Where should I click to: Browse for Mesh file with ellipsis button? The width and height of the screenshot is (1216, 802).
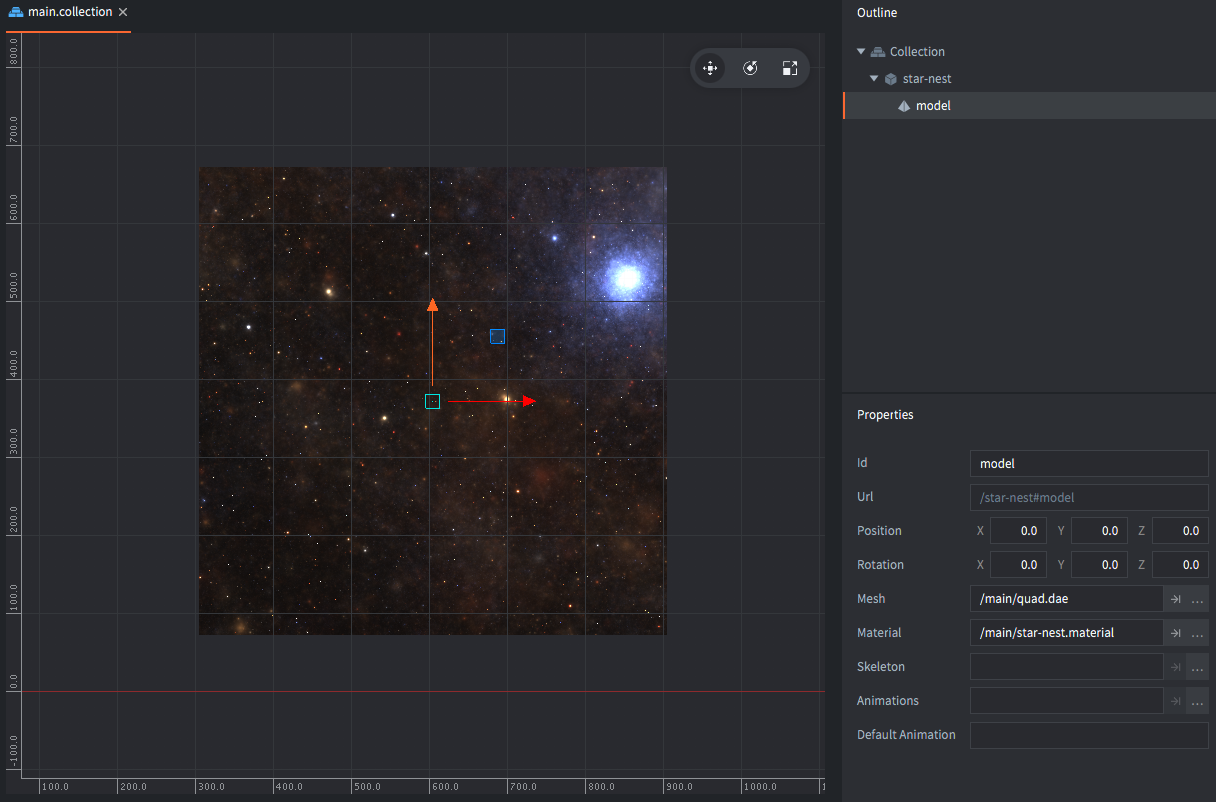coord(1197,599)
